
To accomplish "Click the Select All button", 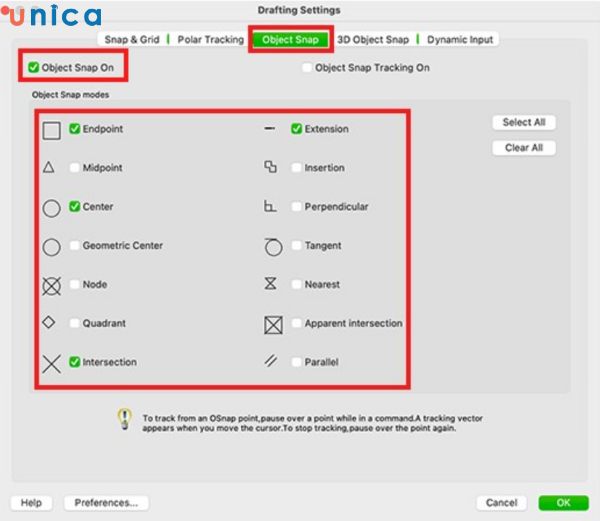I will pos(524,122).
